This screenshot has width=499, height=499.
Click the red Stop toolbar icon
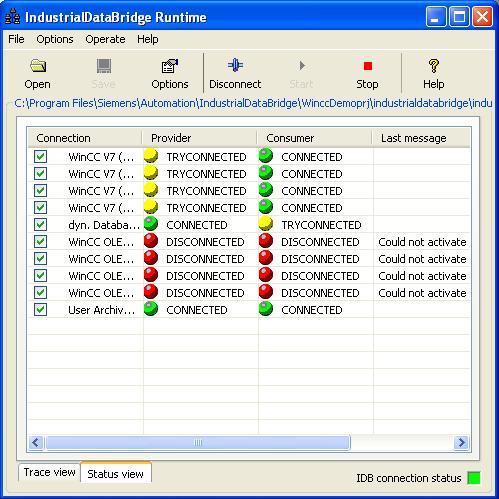(368, 66)
